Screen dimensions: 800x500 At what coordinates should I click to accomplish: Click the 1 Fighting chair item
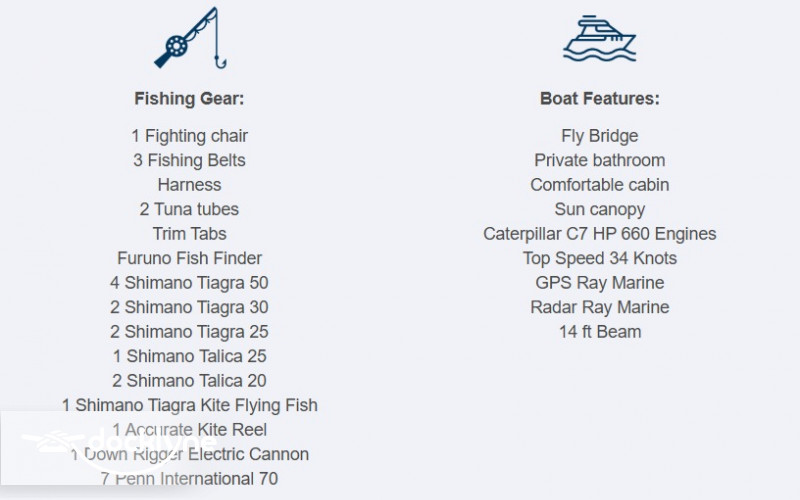(189, 136)
